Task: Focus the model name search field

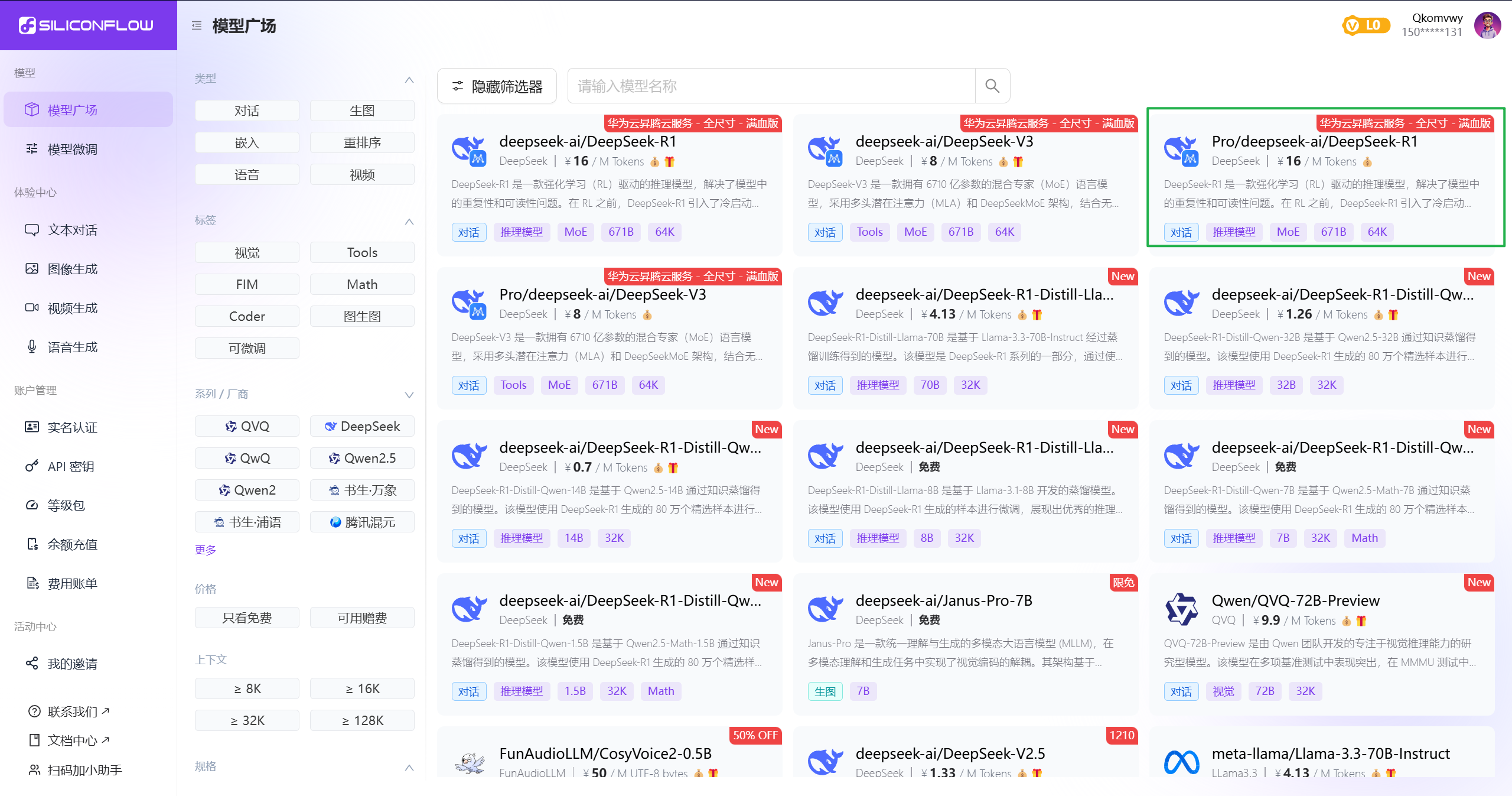Action: click(771, 86)
